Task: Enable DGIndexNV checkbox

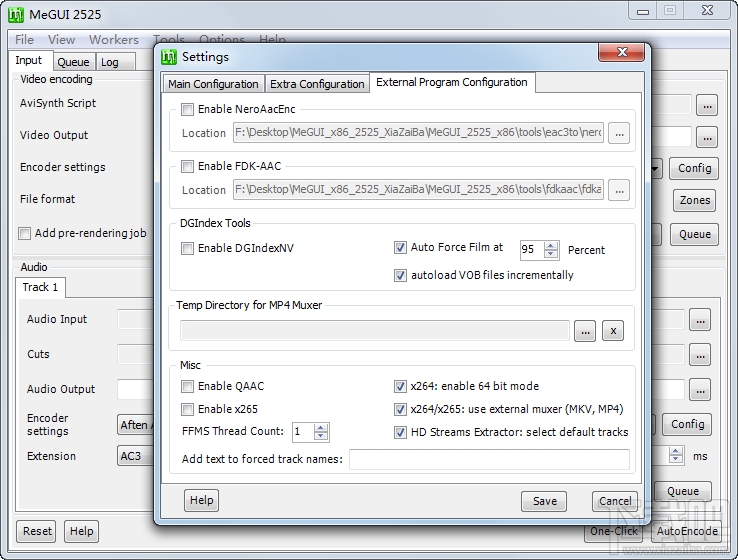Action: 187,248
